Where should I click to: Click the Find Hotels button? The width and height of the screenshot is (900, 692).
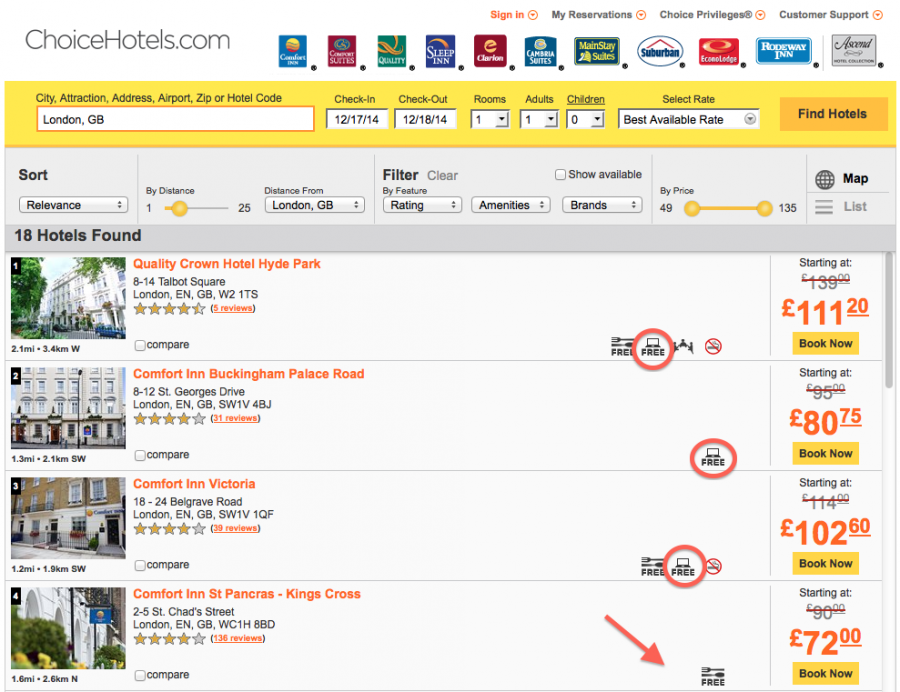[833, 114]
